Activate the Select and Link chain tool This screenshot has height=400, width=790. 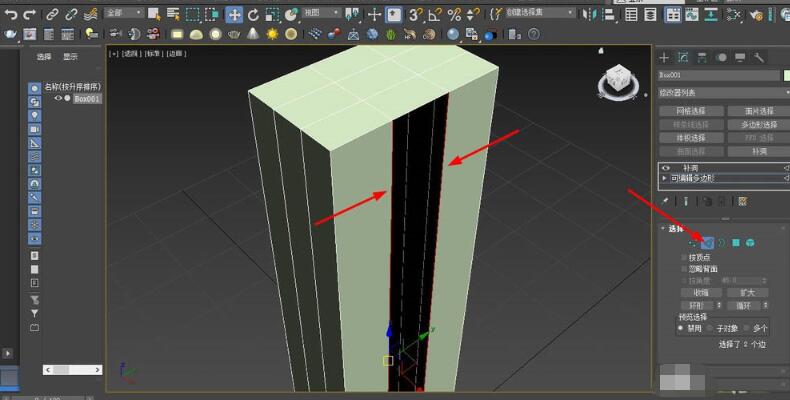click(52, 15)
